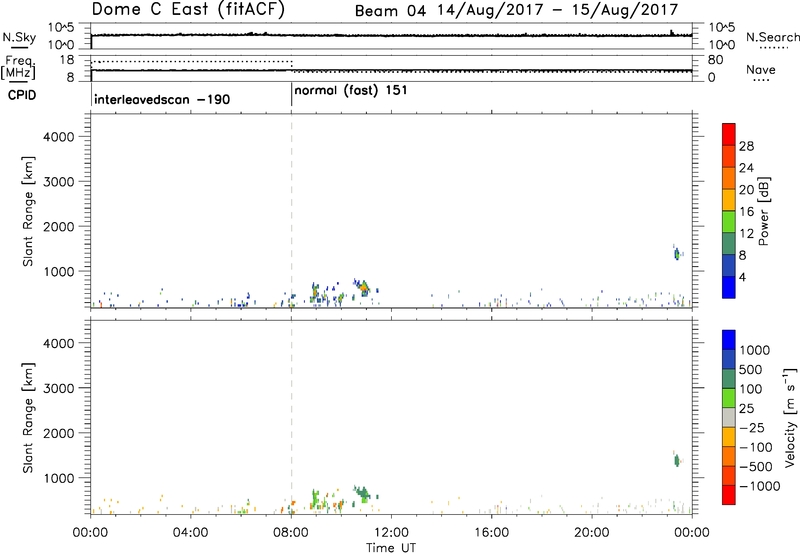Click the 'Velocity [m s-1]' colorbar label
800x554 pixels.
tap(790, 417)
